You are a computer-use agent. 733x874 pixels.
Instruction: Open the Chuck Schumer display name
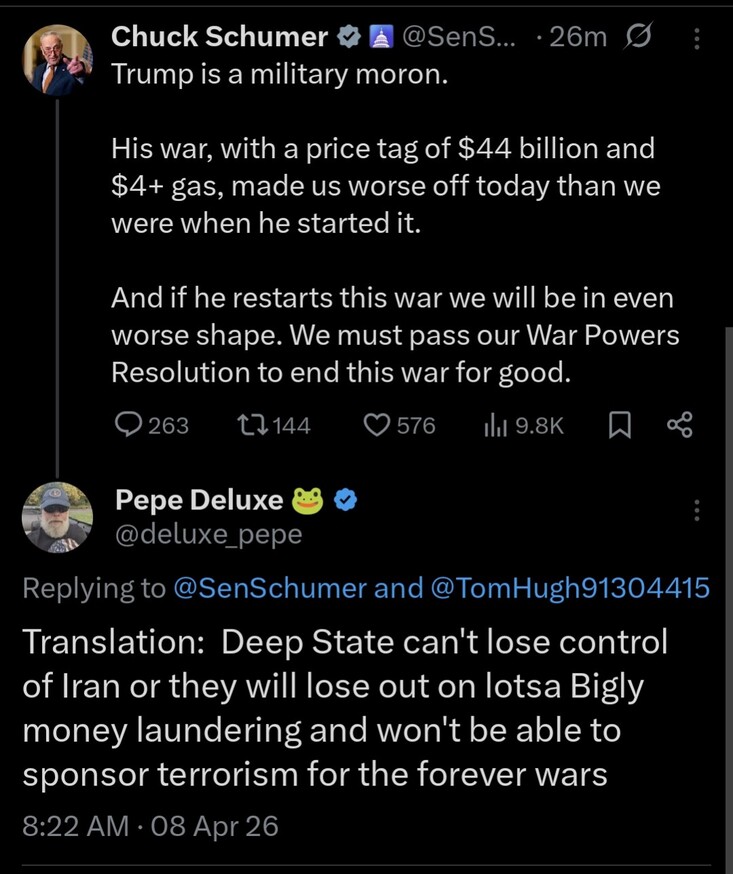tap(220, 38)
